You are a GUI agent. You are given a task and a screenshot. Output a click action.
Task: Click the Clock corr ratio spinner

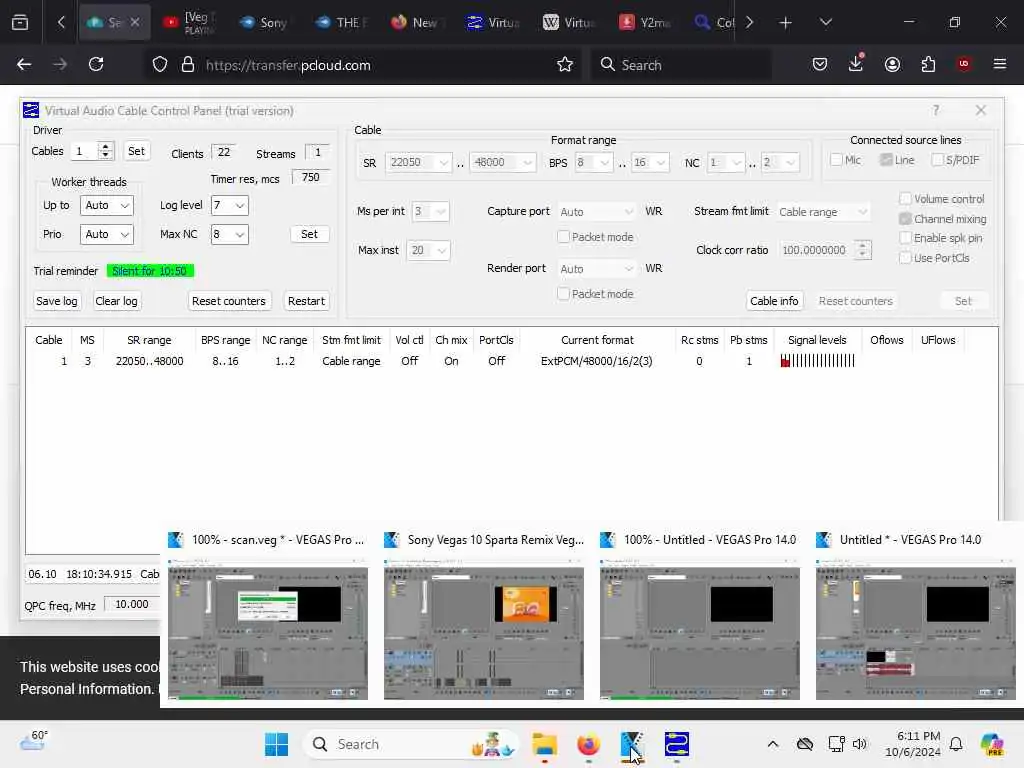click(x=863, y=249)
